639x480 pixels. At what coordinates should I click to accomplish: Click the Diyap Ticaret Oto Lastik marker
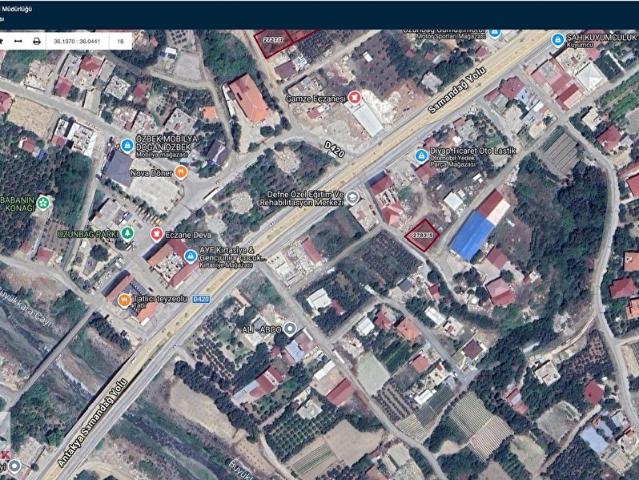pyautogui.click(x=421, y=156)
